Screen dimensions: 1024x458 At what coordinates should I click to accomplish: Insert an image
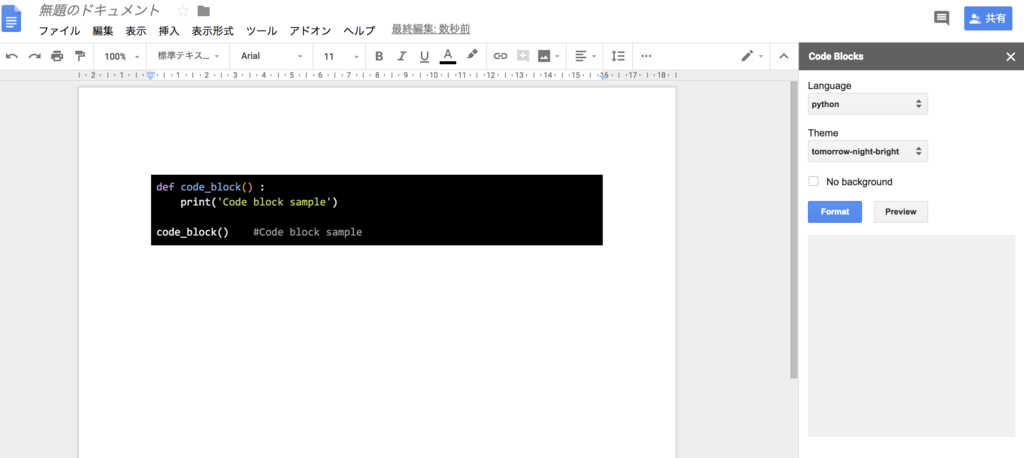pos(543,56)
